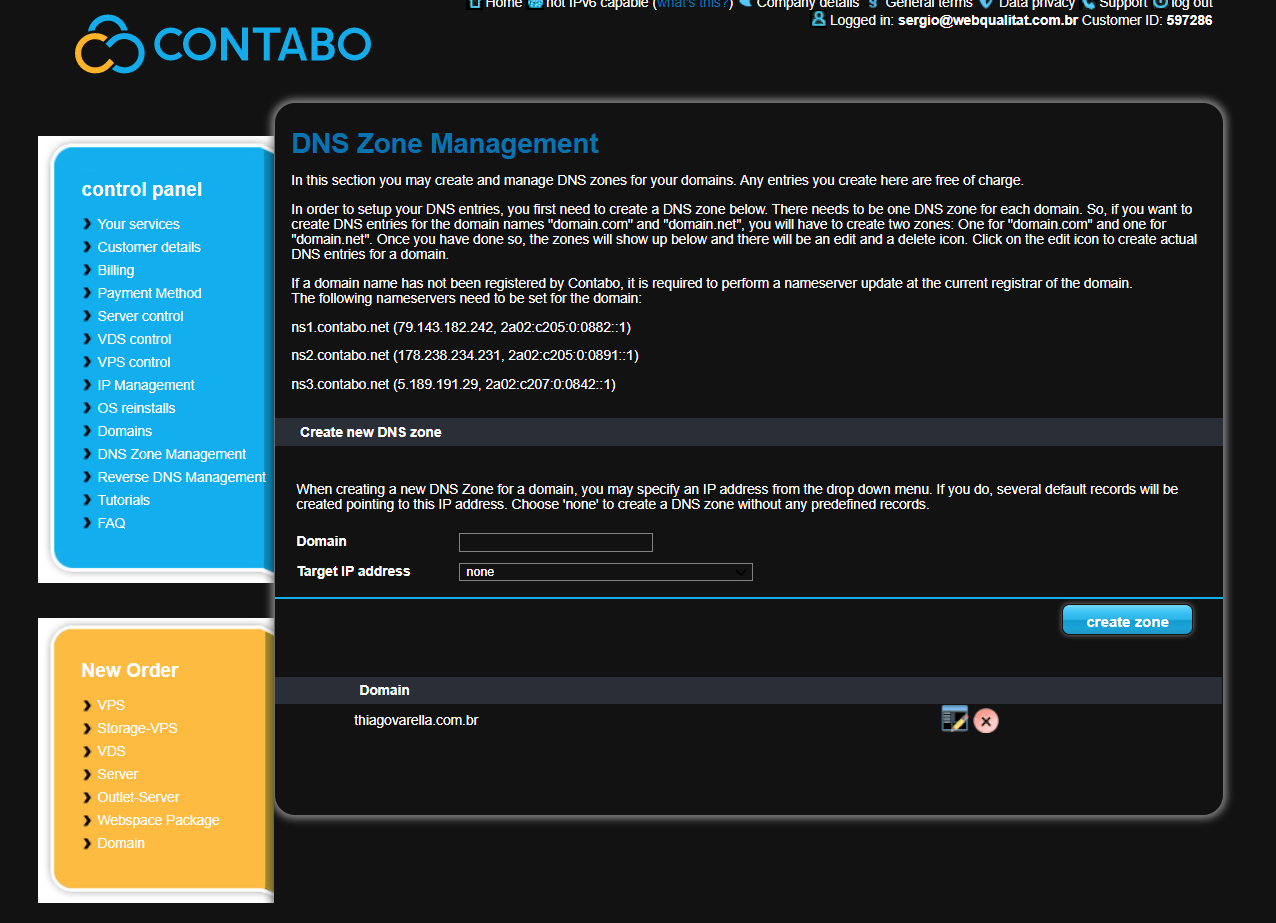Open Reverse DNS Management

[x=181, y=477]
